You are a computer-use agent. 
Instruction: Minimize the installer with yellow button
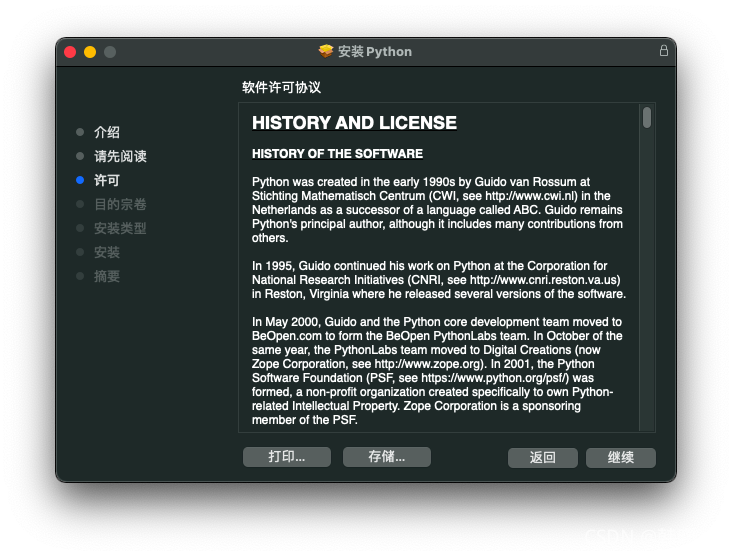[90, 52]
